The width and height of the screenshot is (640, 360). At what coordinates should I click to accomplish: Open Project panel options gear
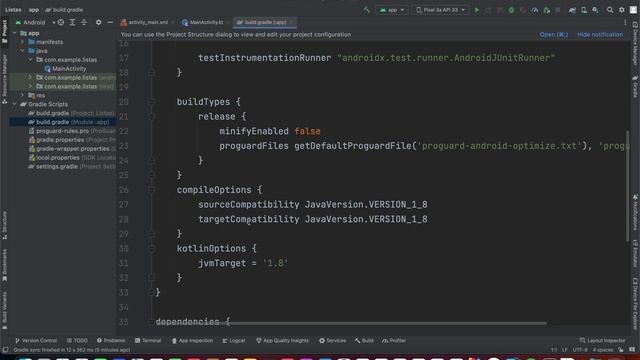(98, 22)
